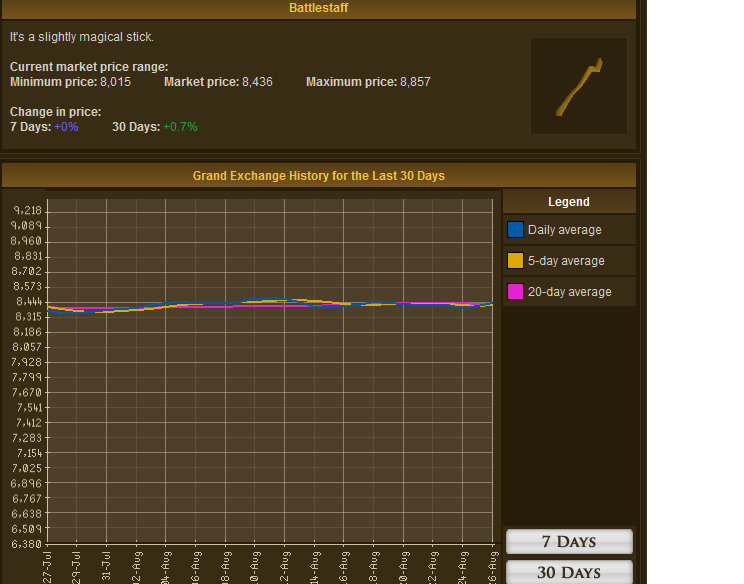Click the magenta 20-day average swatch
The width and height of the screenshot is (744, 584).
(515, 291)
